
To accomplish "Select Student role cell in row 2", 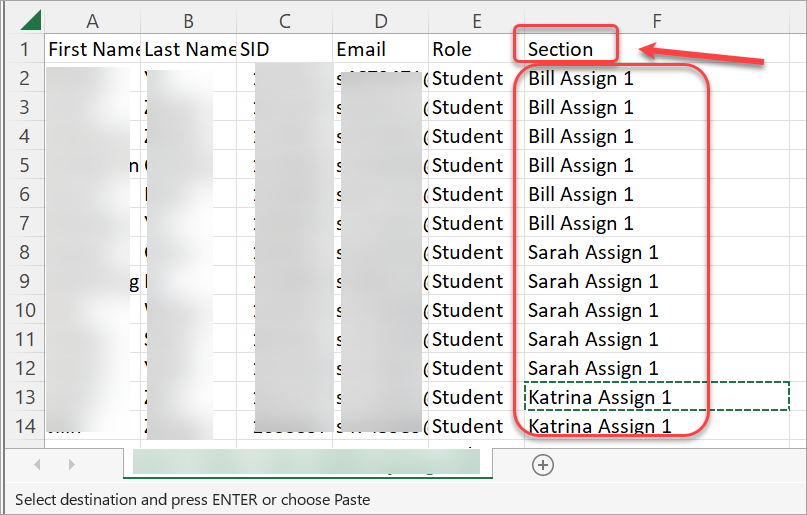I will [477, 78].
